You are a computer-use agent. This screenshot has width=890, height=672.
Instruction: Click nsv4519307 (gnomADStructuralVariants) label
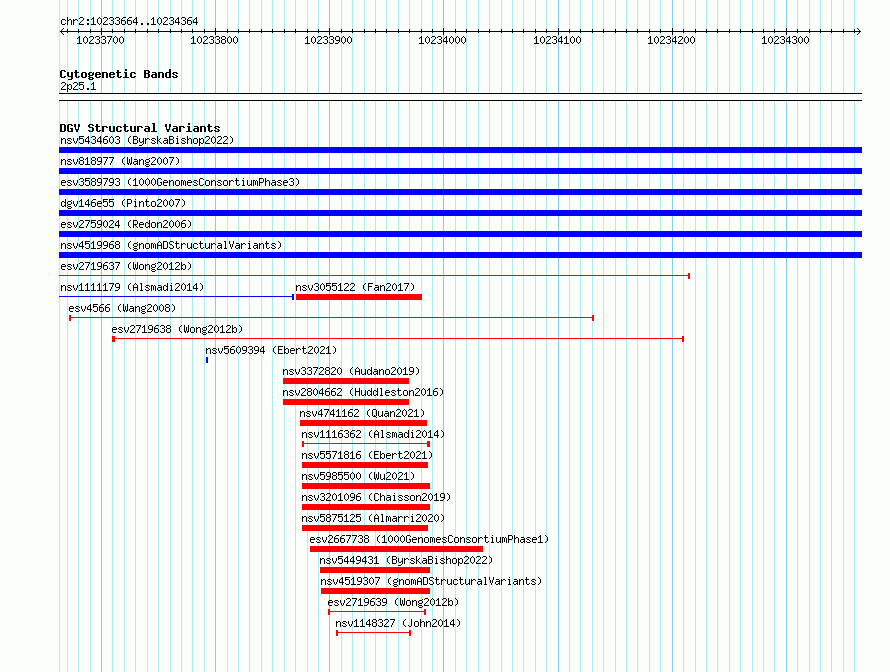point(431,581)
